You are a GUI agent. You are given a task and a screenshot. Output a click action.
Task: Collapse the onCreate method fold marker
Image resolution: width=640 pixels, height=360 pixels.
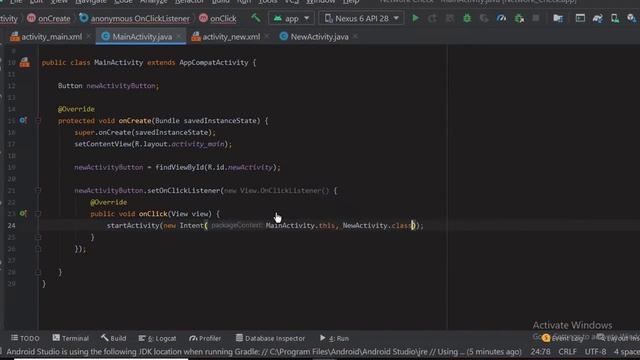tap(38, 121)
